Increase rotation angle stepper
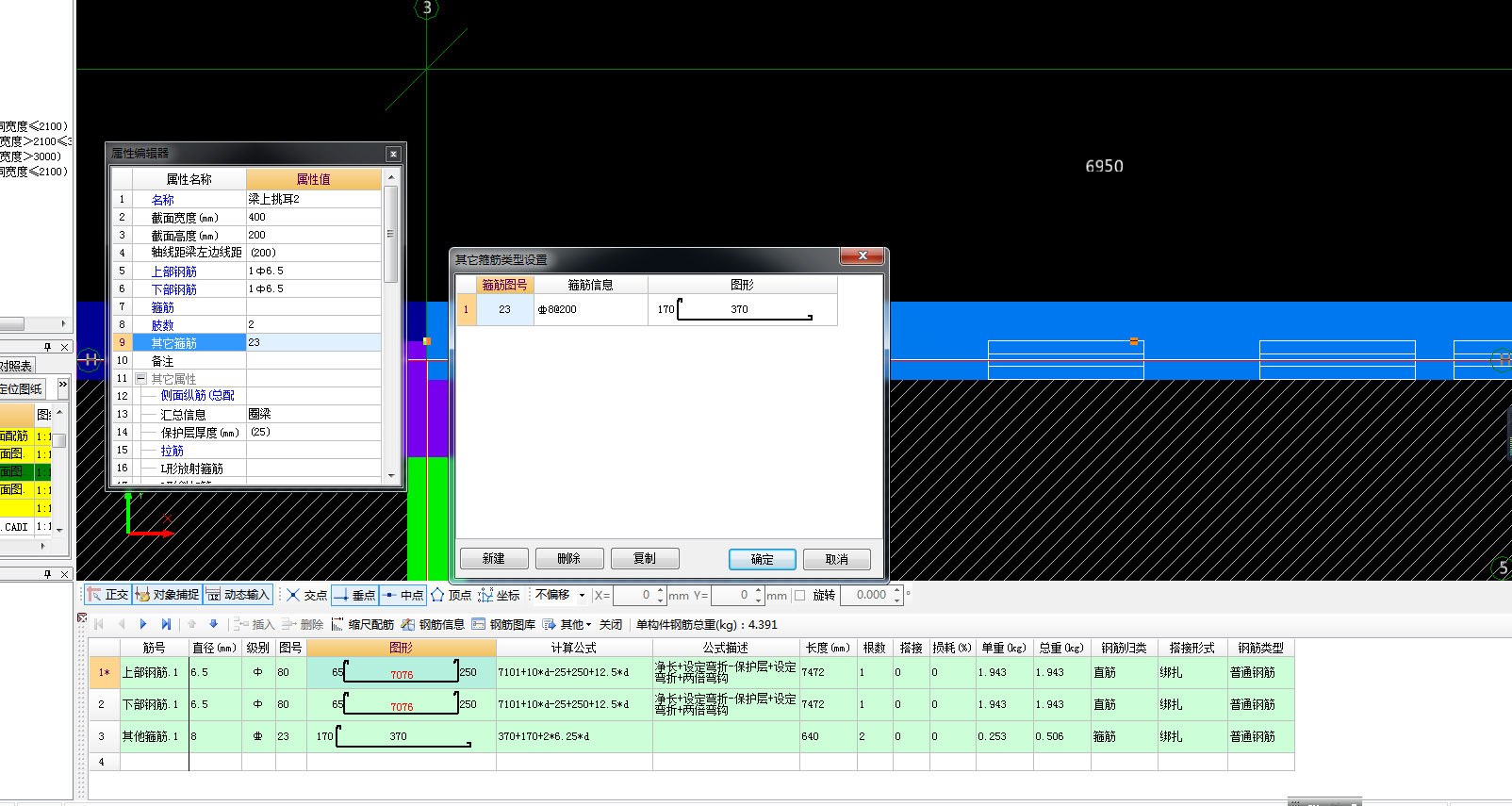 tap(897, 590)
